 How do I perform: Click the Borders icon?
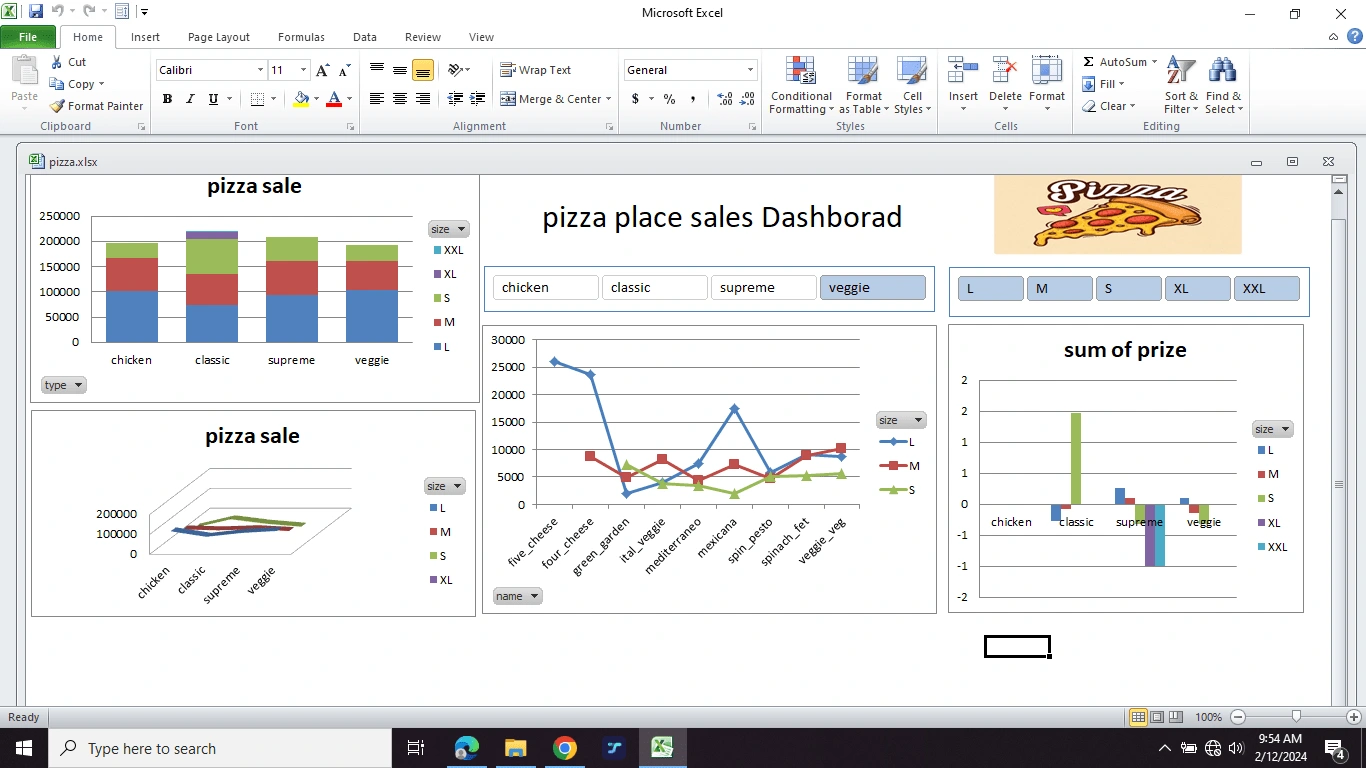pos(257,99)
